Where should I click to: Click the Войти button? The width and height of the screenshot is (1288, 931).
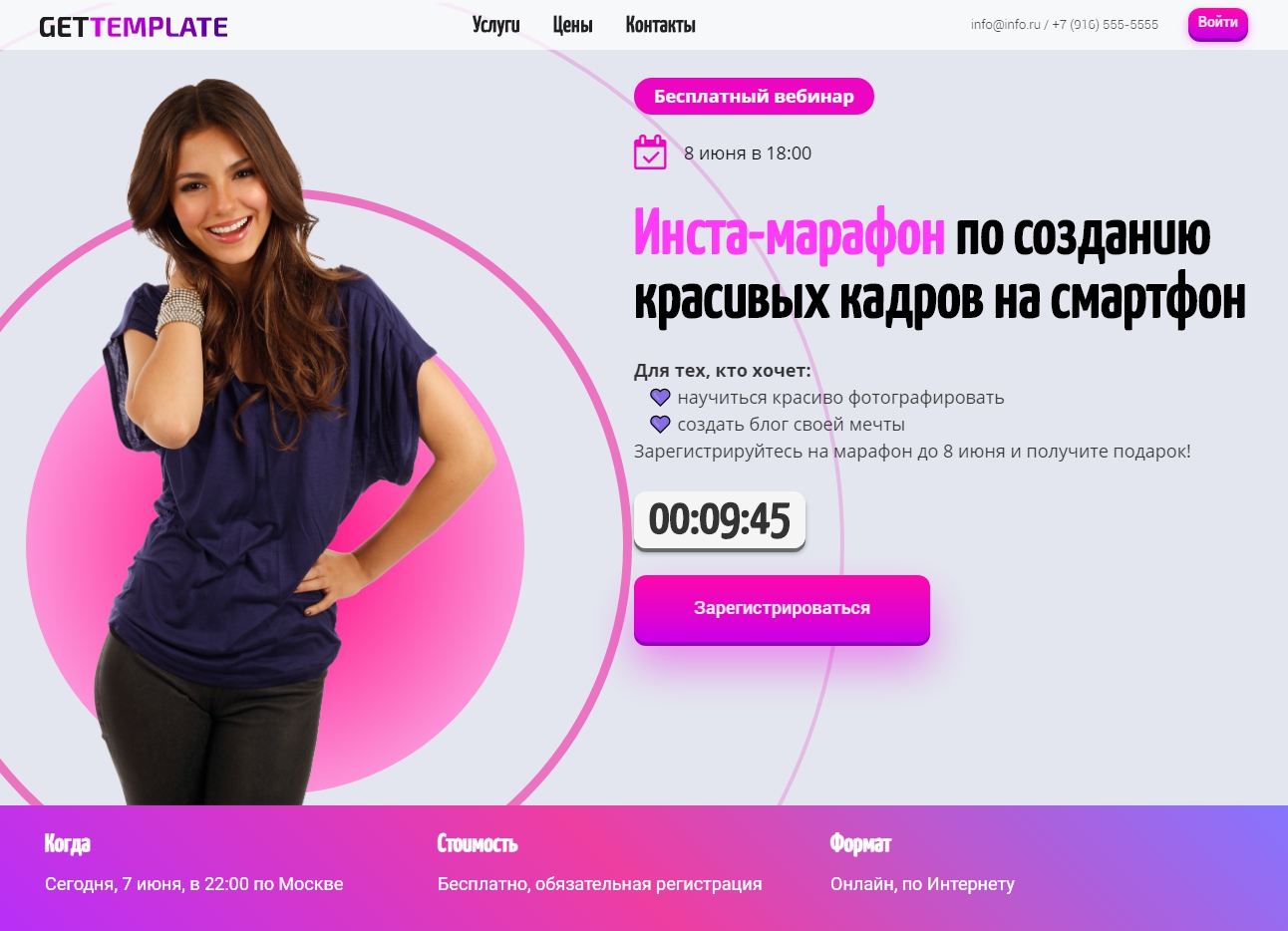1218,24
